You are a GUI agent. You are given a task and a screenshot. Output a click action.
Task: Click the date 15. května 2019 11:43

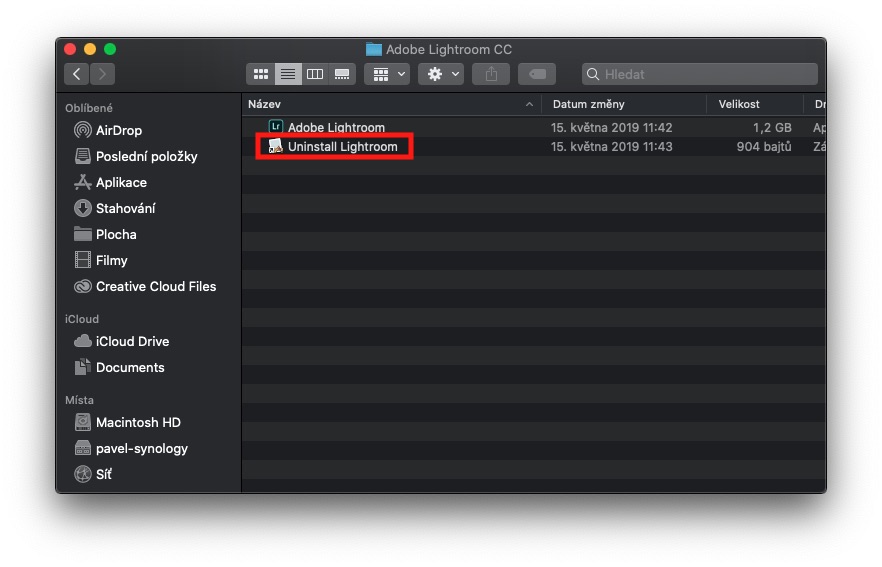pos(611,147)
